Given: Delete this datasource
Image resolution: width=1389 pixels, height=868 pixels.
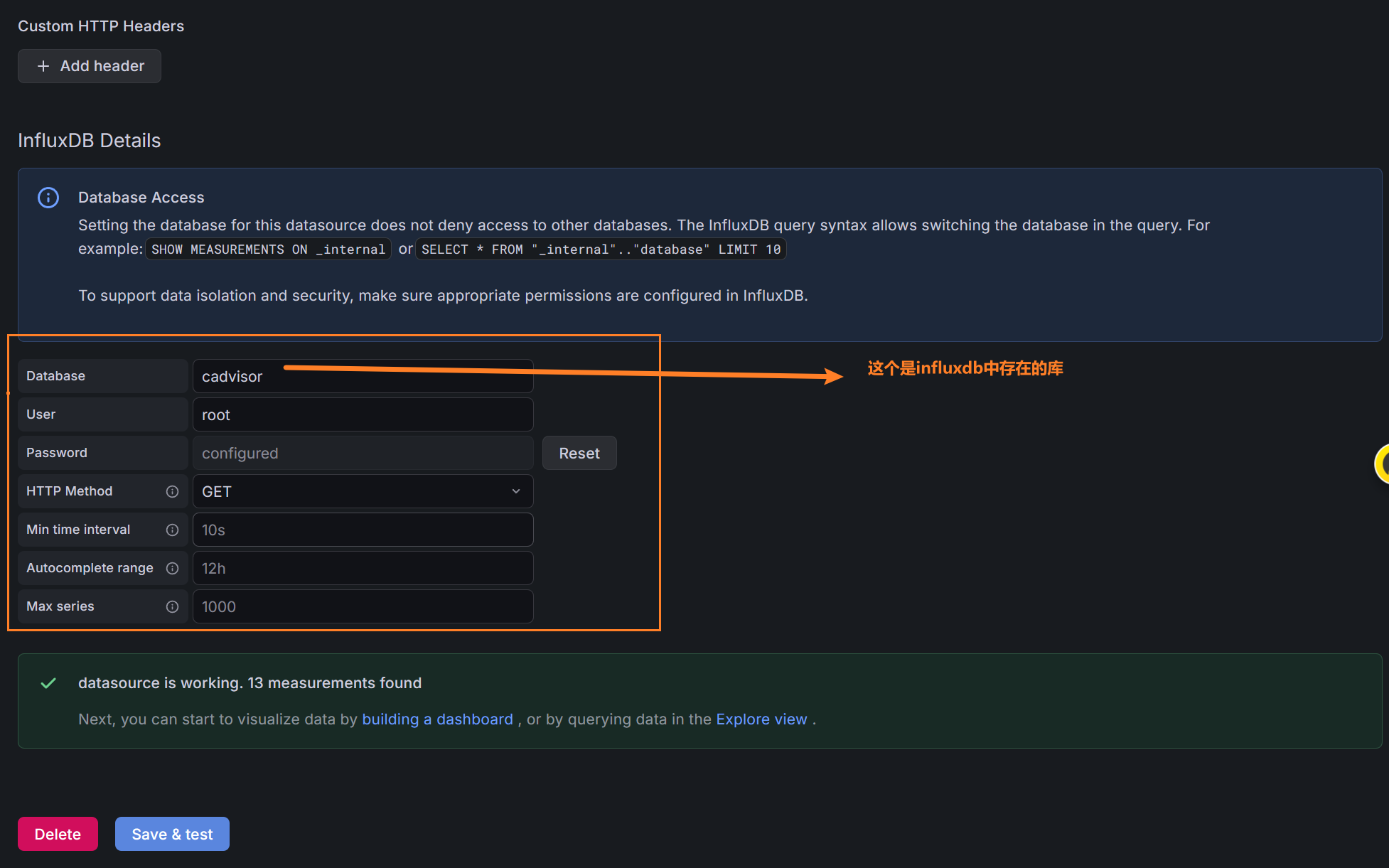Looking at the screenshot, I should coord(58,834).
